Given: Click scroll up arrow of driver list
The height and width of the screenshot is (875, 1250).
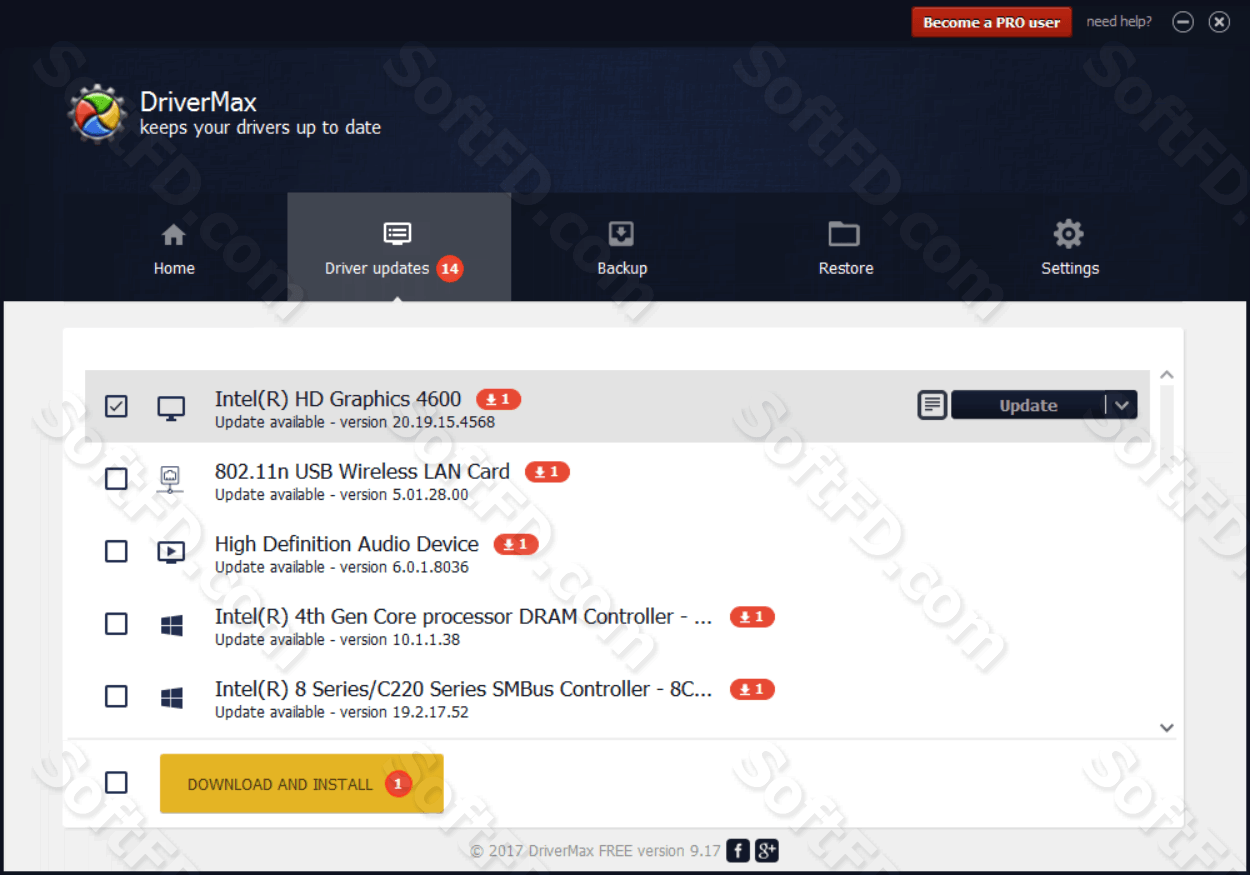Looking at the screenshot, I should pyautogui.click(x=1166, y=375).
